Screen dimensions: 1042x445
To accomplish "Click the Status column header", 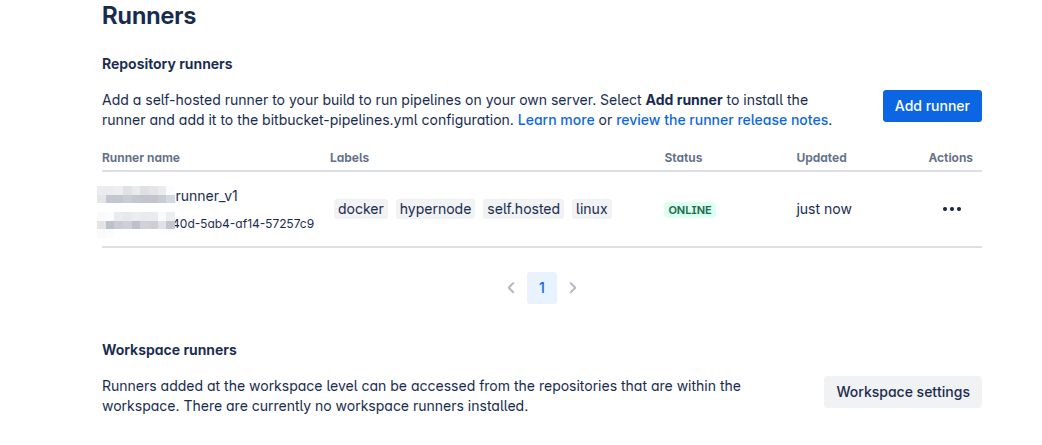I will pos(683,157).
